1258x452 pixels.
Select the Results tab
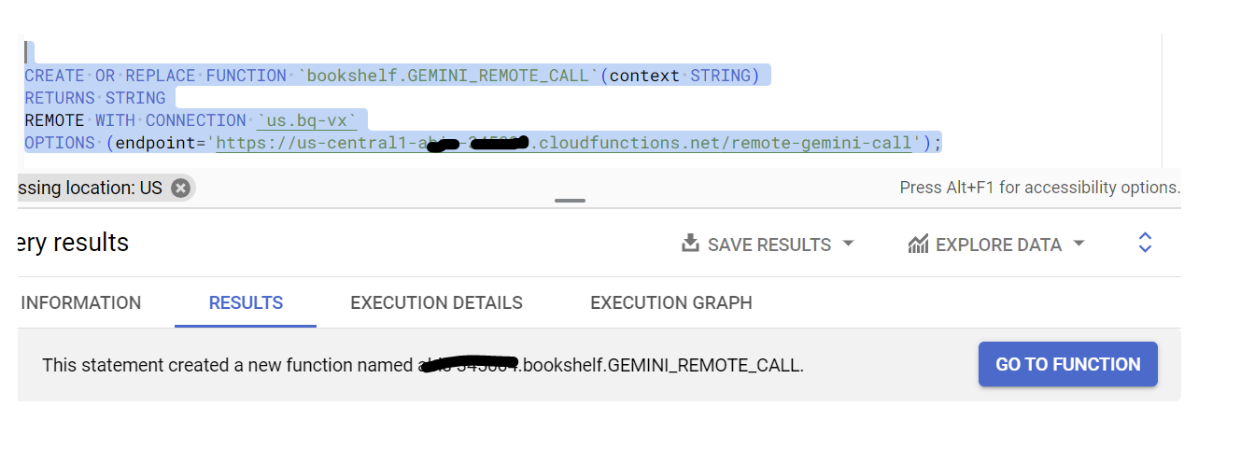pos(246,303)
